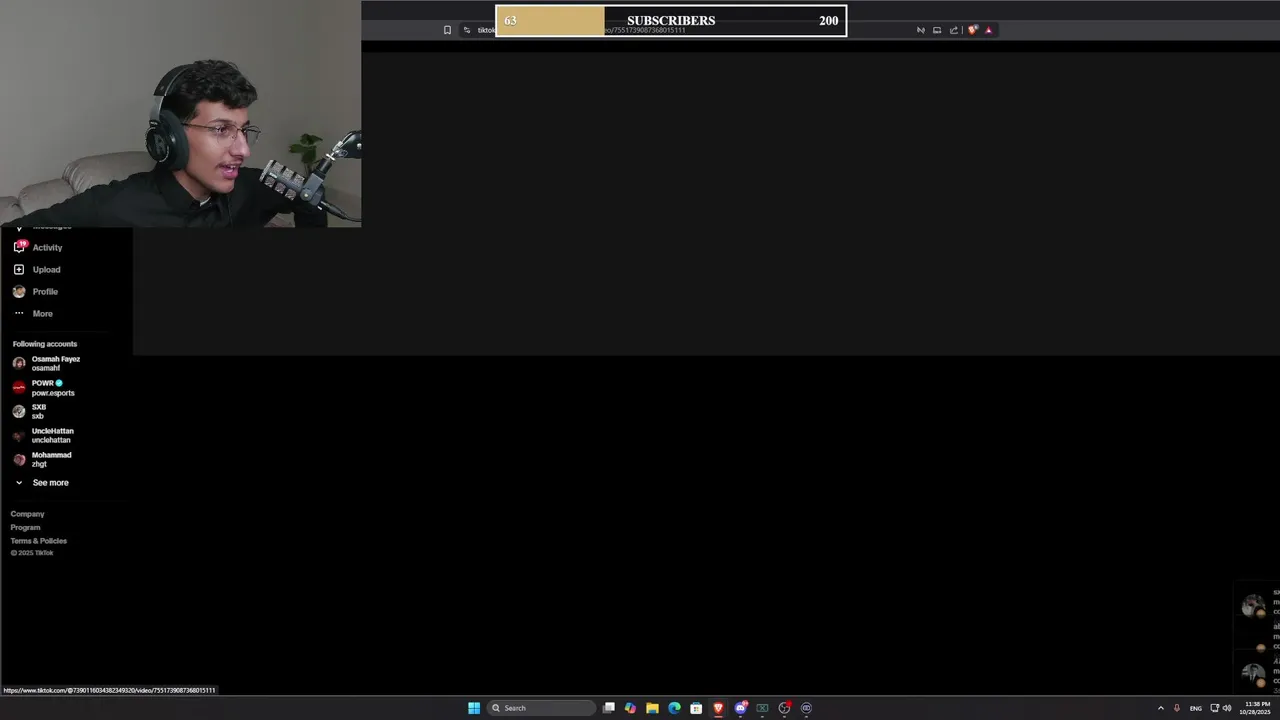Open OBS Studio from the taskbar

[x=784, y=708]
